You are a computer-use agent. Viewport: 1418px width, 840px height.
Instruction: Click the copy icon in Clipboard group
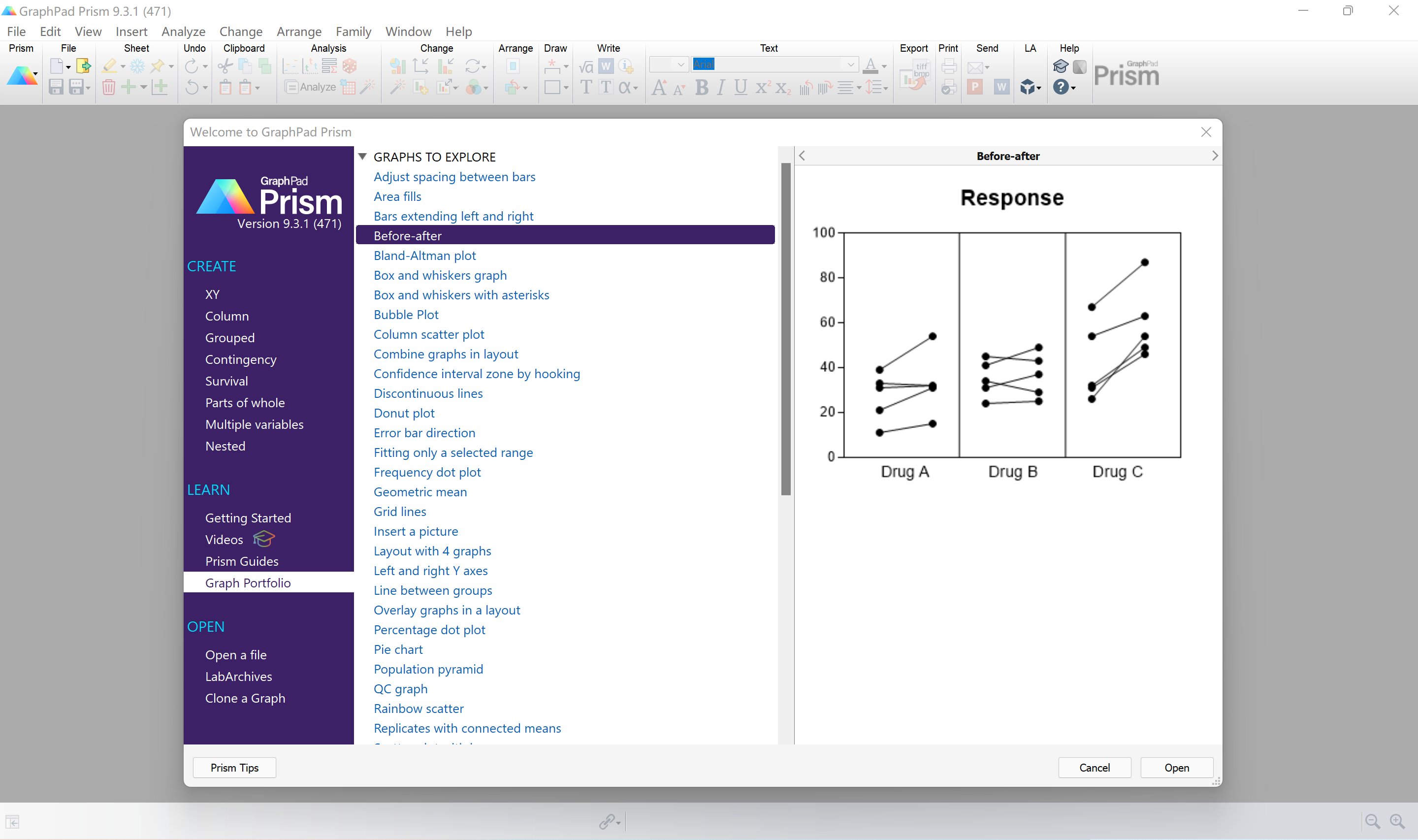(244, 66)
